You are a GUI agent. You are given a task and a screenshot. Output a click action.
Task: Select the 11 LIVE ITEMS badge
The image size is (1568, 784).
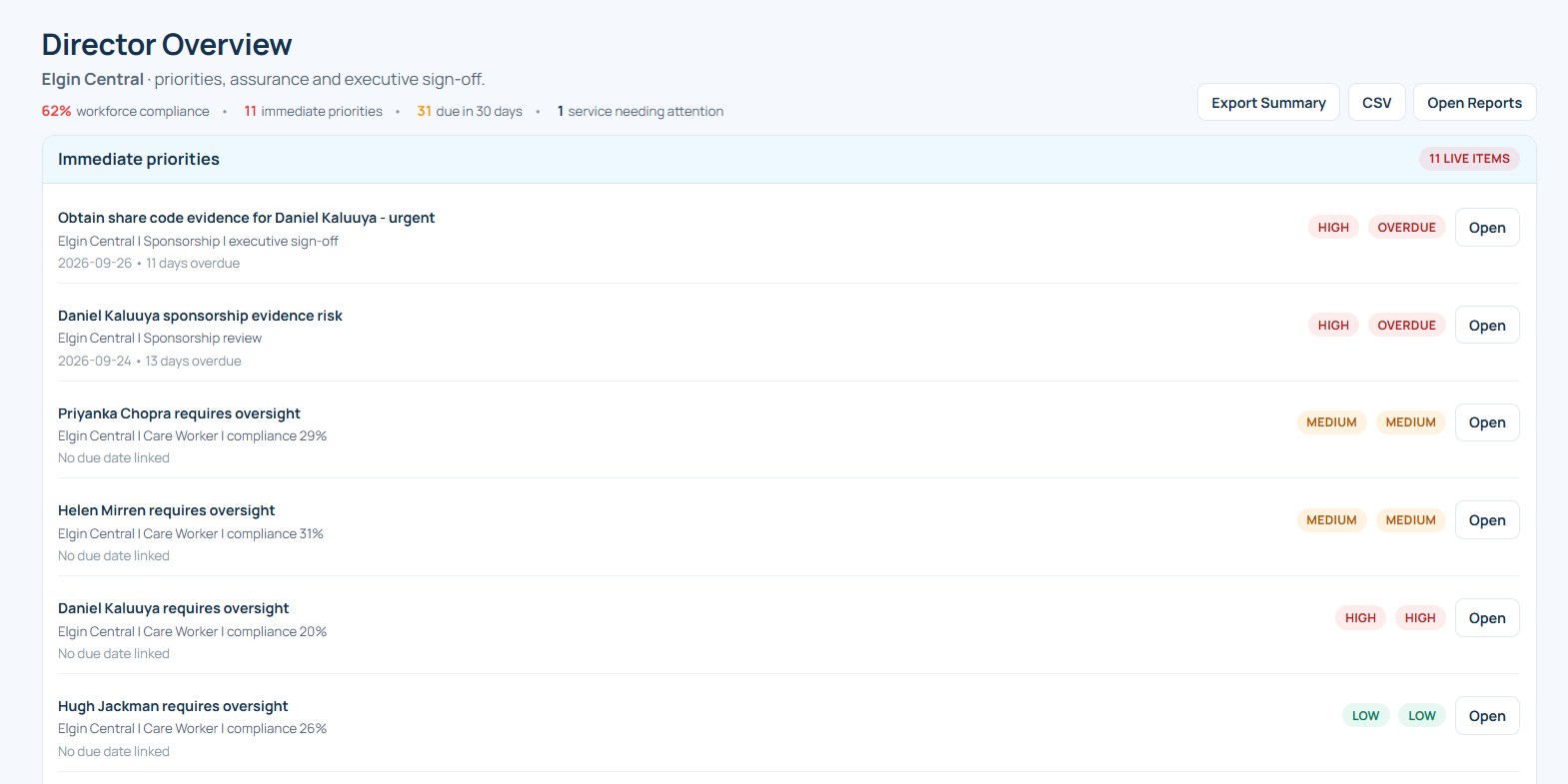tap(1469, 159)
